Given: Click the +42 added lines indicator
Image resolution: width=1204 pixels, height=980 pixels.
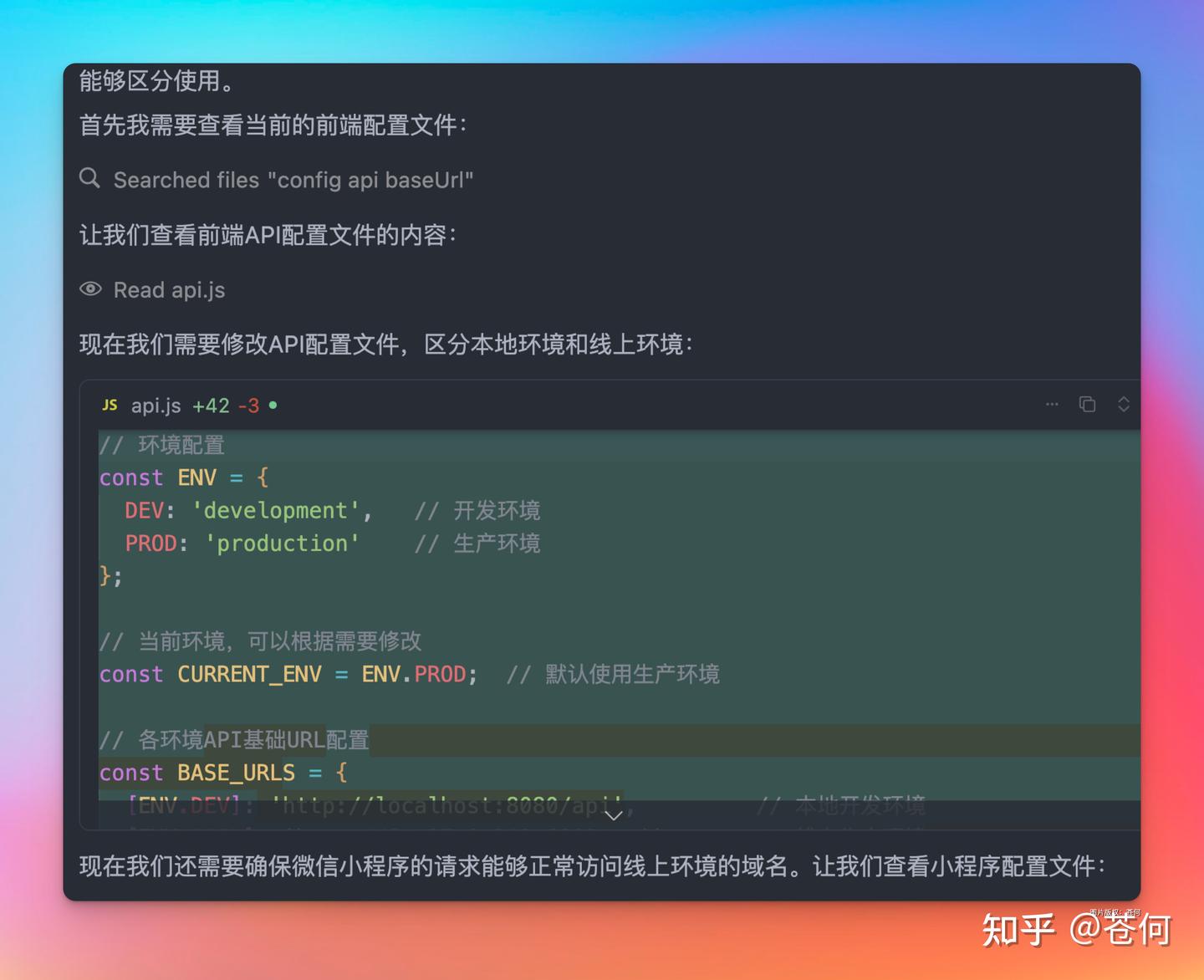Looking at the screenshot, I should pos(211,406).
